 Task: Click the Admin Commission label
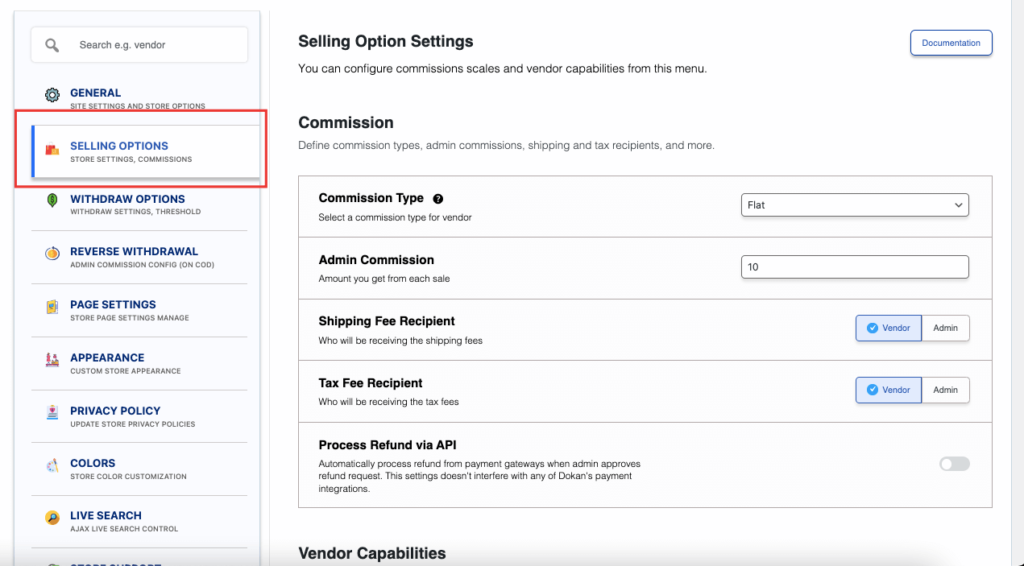pyautogui.click(x=376, y=260)
